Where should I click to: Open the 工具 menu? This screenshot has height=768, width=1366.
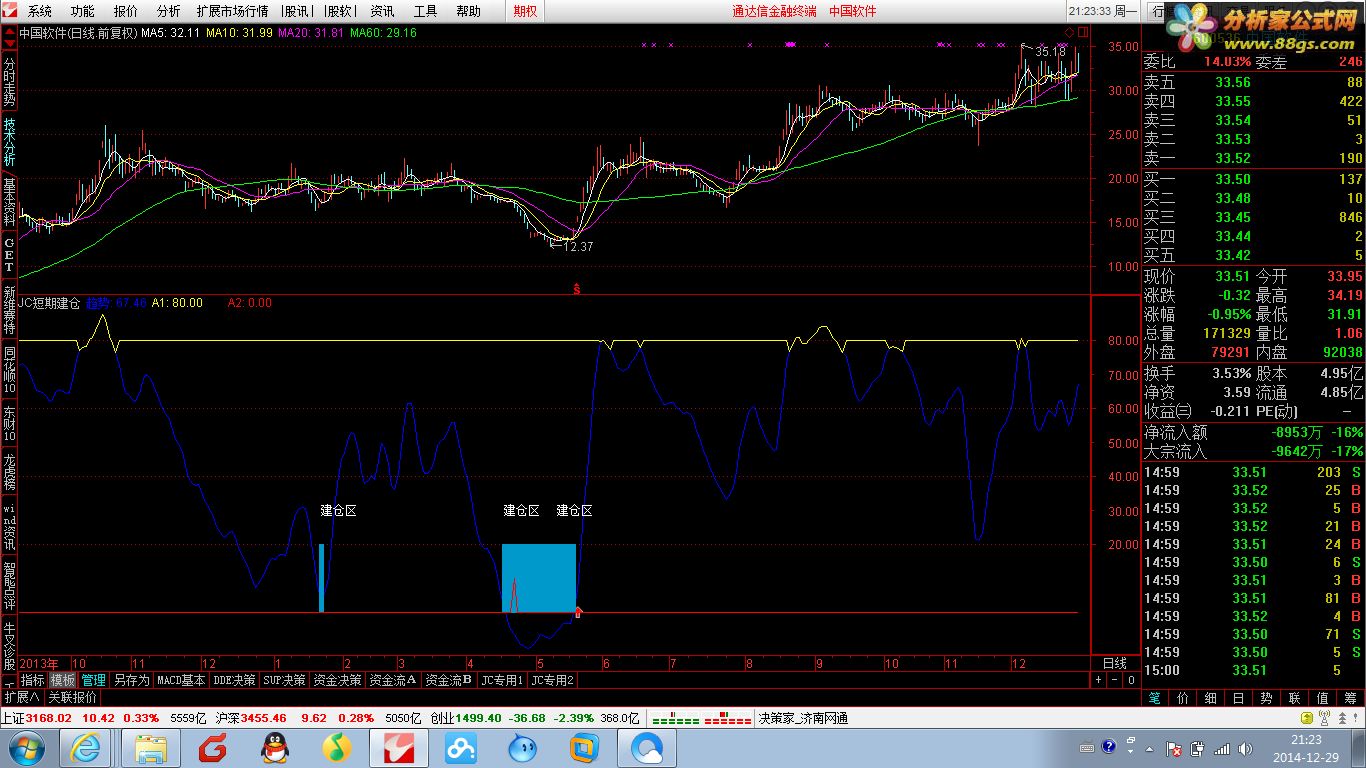tap(425, 11)
